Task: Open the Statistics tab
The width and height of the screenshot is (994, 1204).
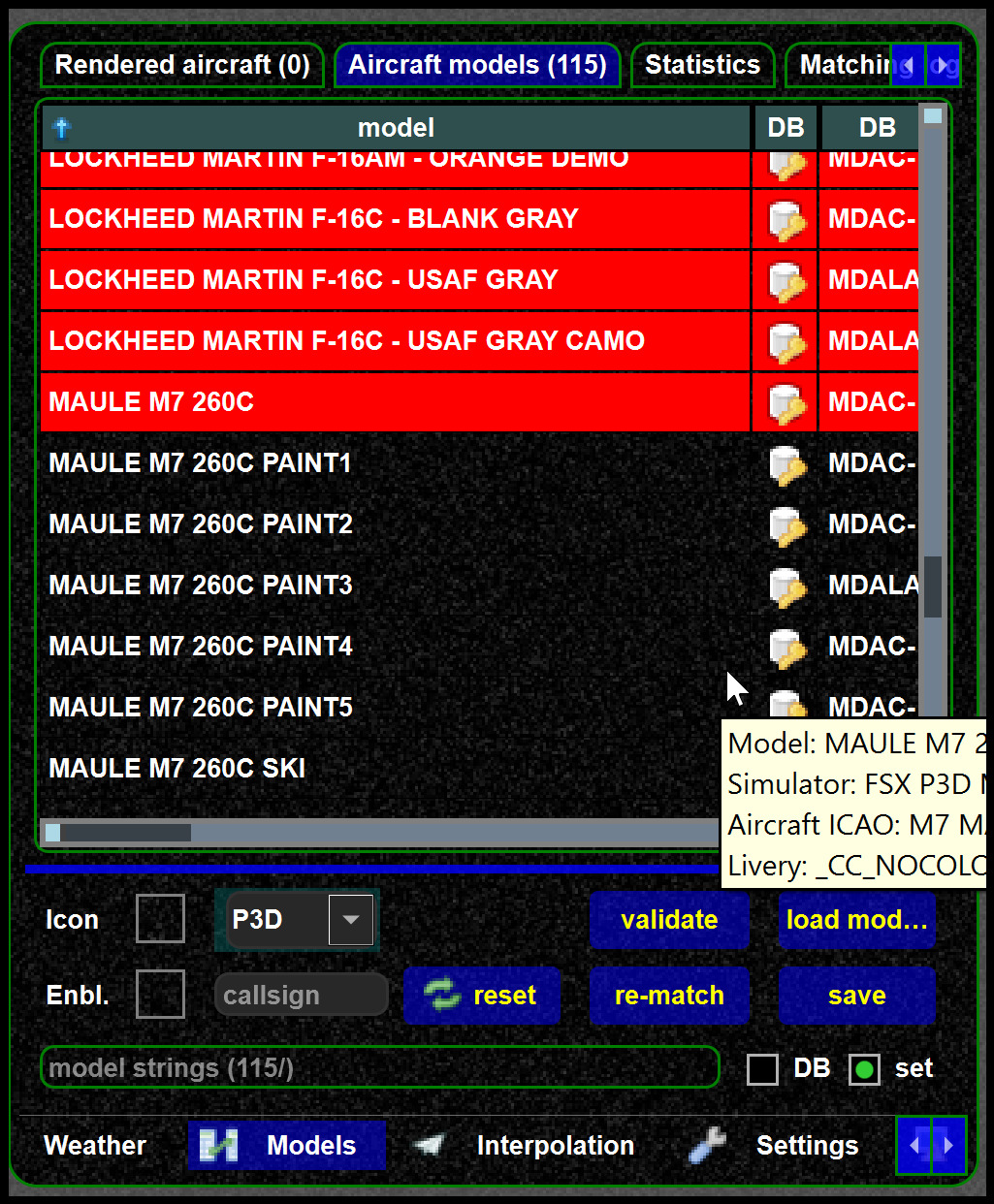Action: click(x=703, y=65)
